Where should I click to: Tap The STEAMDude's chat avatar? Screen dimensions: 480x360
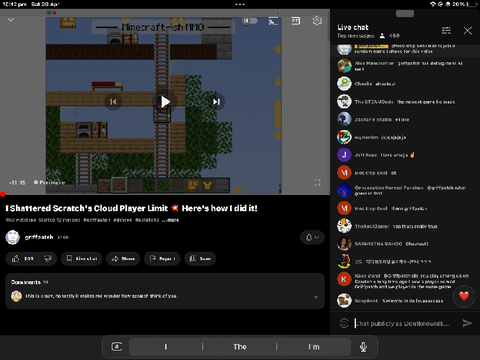(344, 101)
